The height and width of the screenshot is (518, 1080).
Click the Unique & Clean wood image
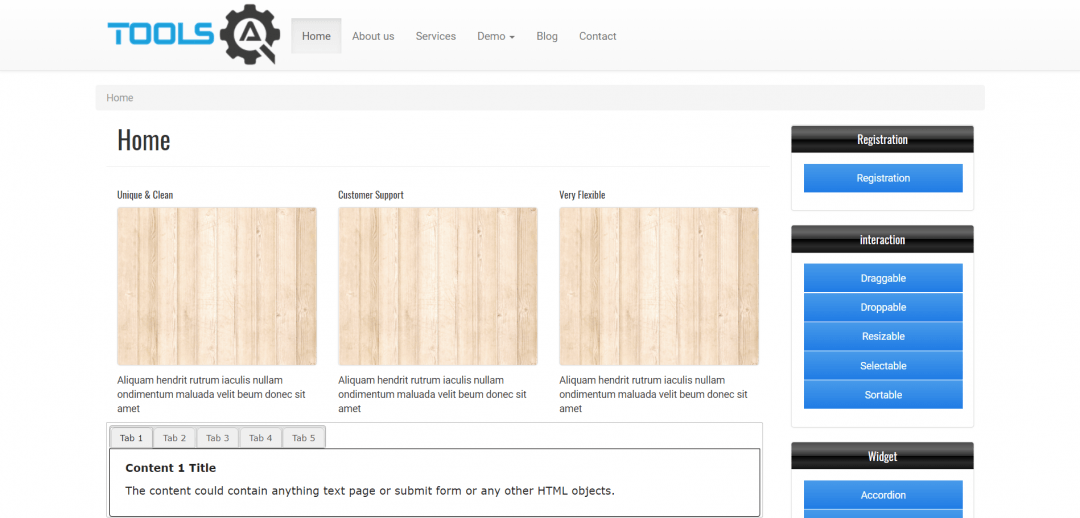217,286
